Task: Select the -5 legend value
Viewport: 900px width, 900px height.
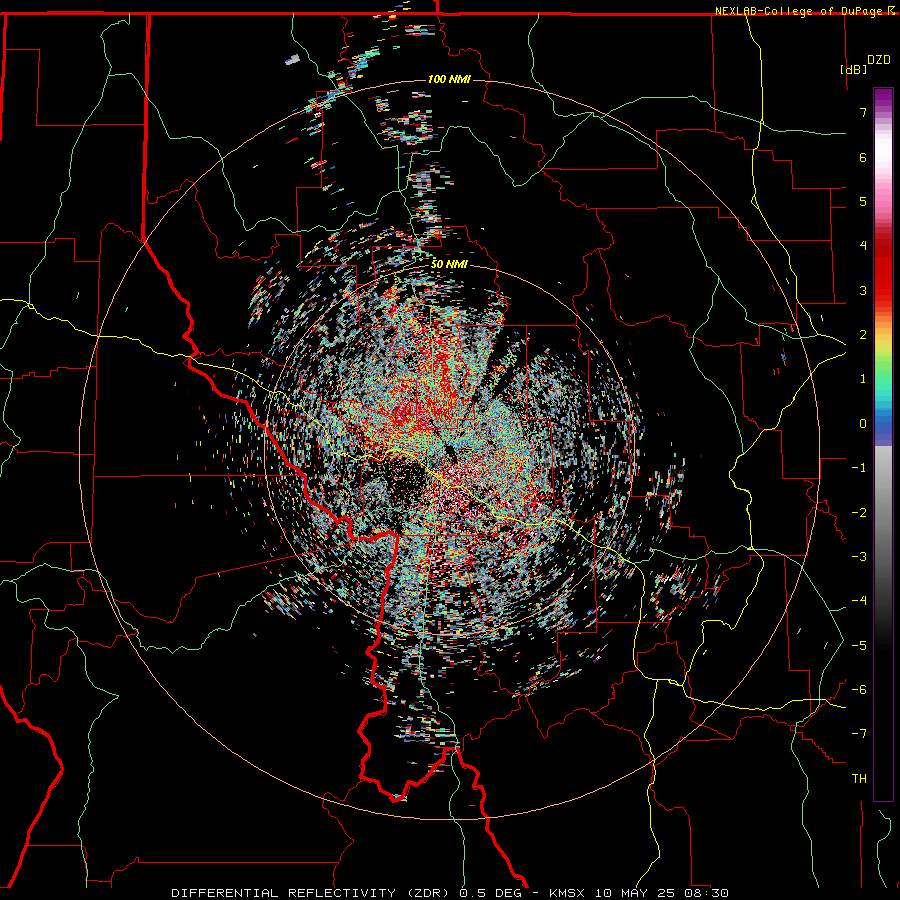Action: (x=859, y=646)
